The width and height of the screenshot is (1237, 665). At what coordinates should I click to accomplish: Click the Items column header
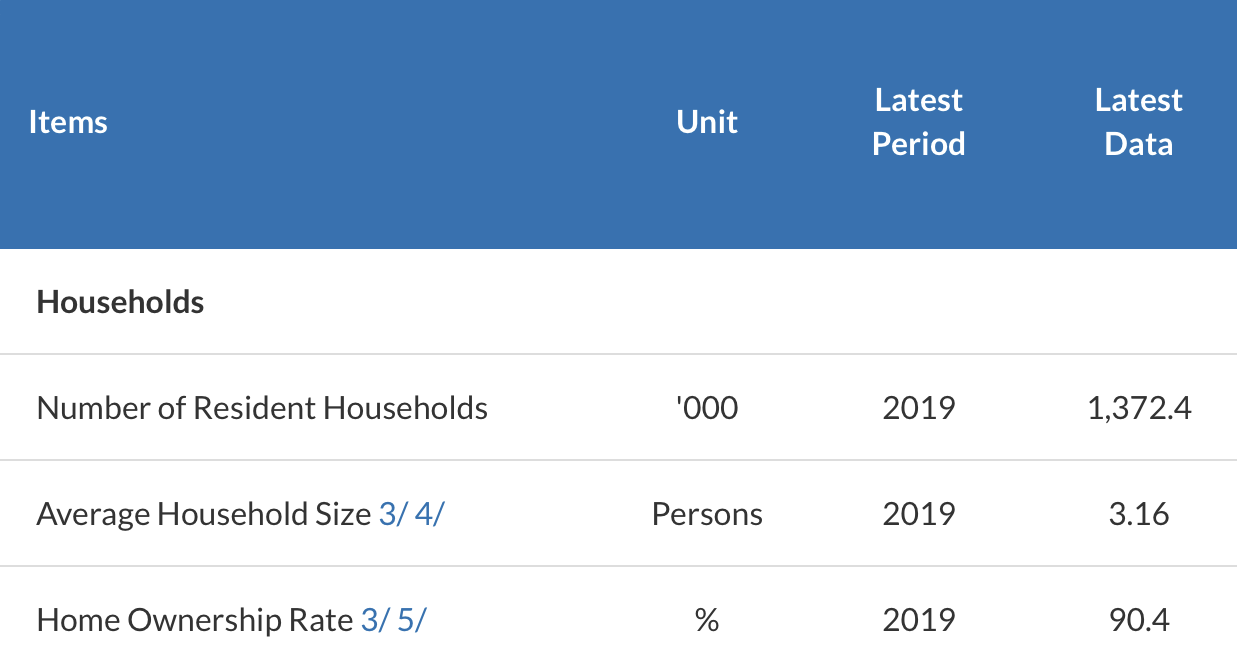pyautogui.click(x=68, y=122)
